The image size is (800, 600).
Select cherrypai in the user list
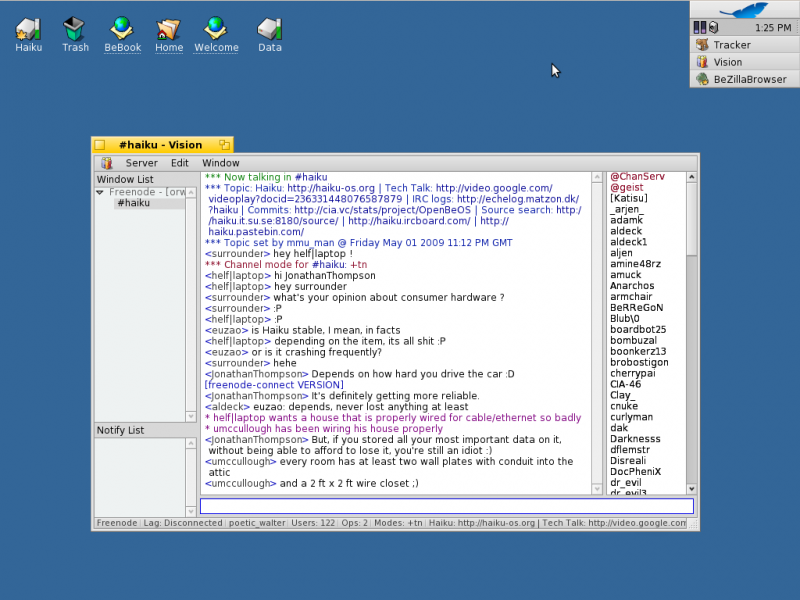pos(633,373)
